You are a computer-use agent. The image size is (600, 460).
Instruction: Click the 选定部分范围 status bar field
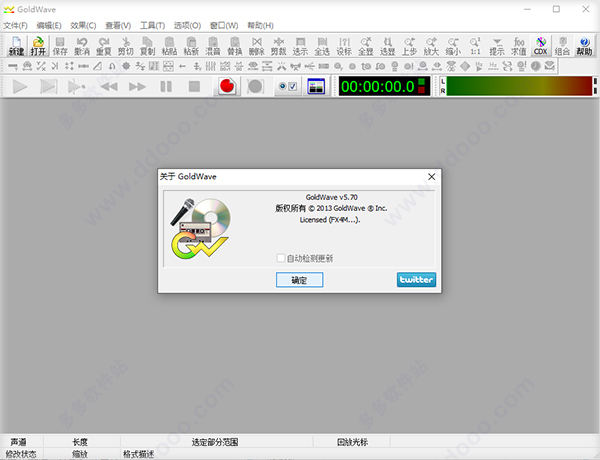tap(217, 442)
